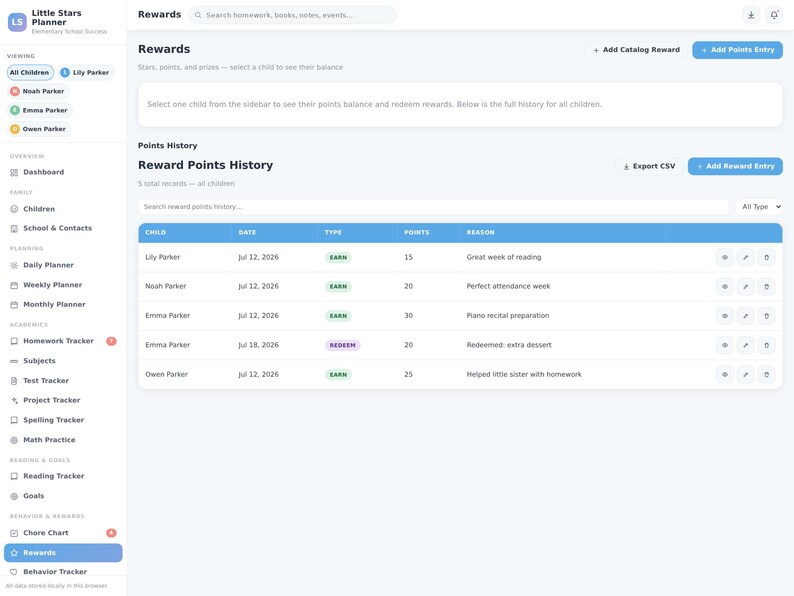View details of Lily Parker's reward entry

tap(725, 257)
